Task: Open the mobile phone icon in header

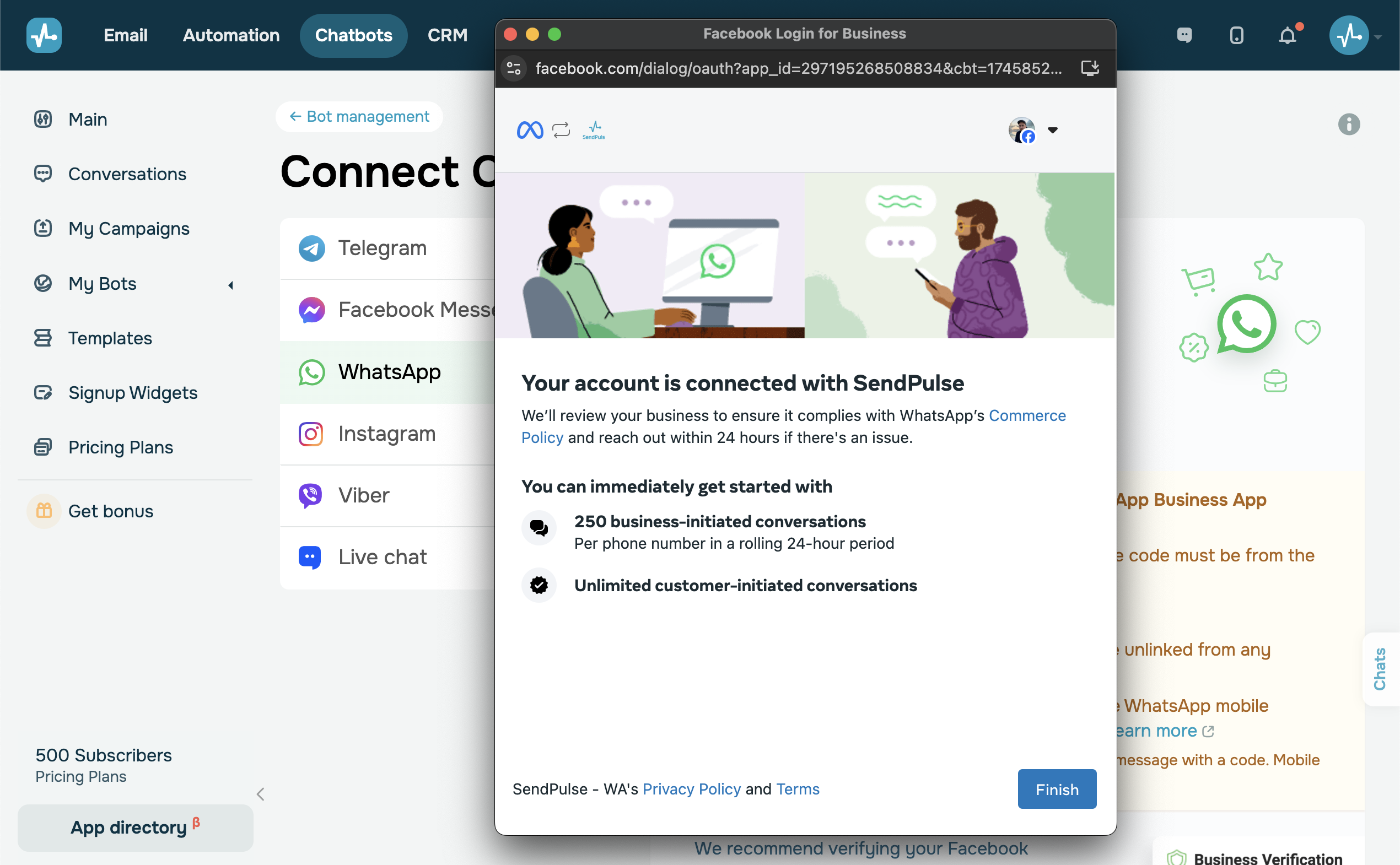Action: (1236, 35)
